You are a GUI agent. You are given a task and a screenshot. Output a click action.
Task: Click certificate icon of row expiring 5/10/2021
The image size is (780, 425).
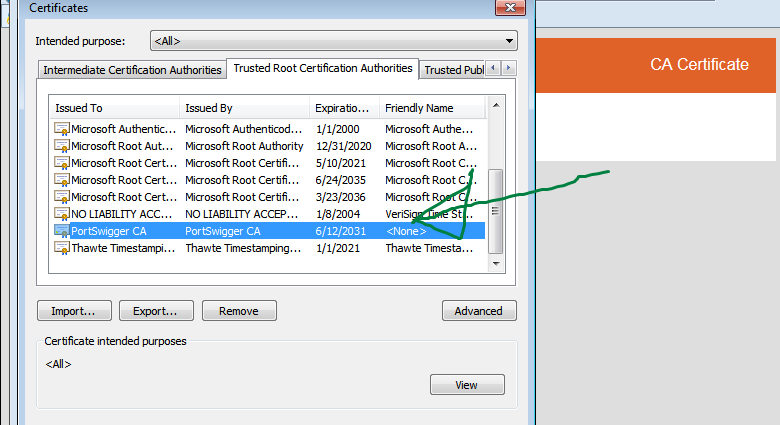coord(62,163)
